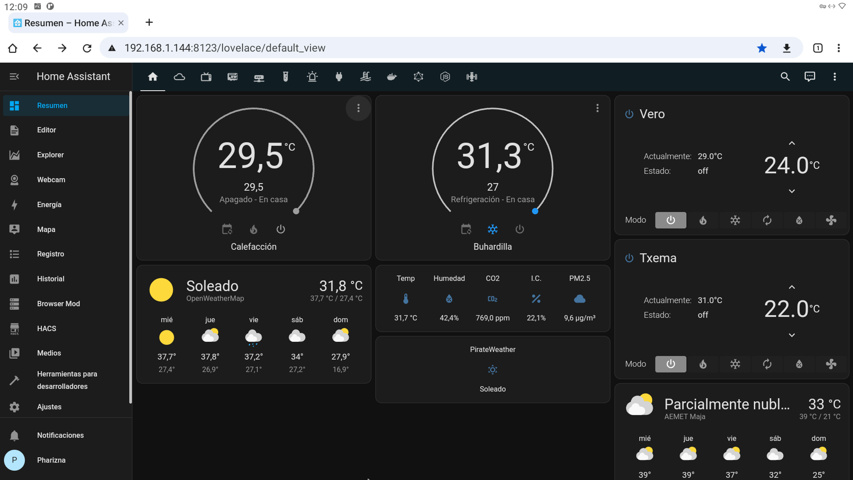Increase Vero target temperature
853x480 pixels.
(x=792, y=143)
